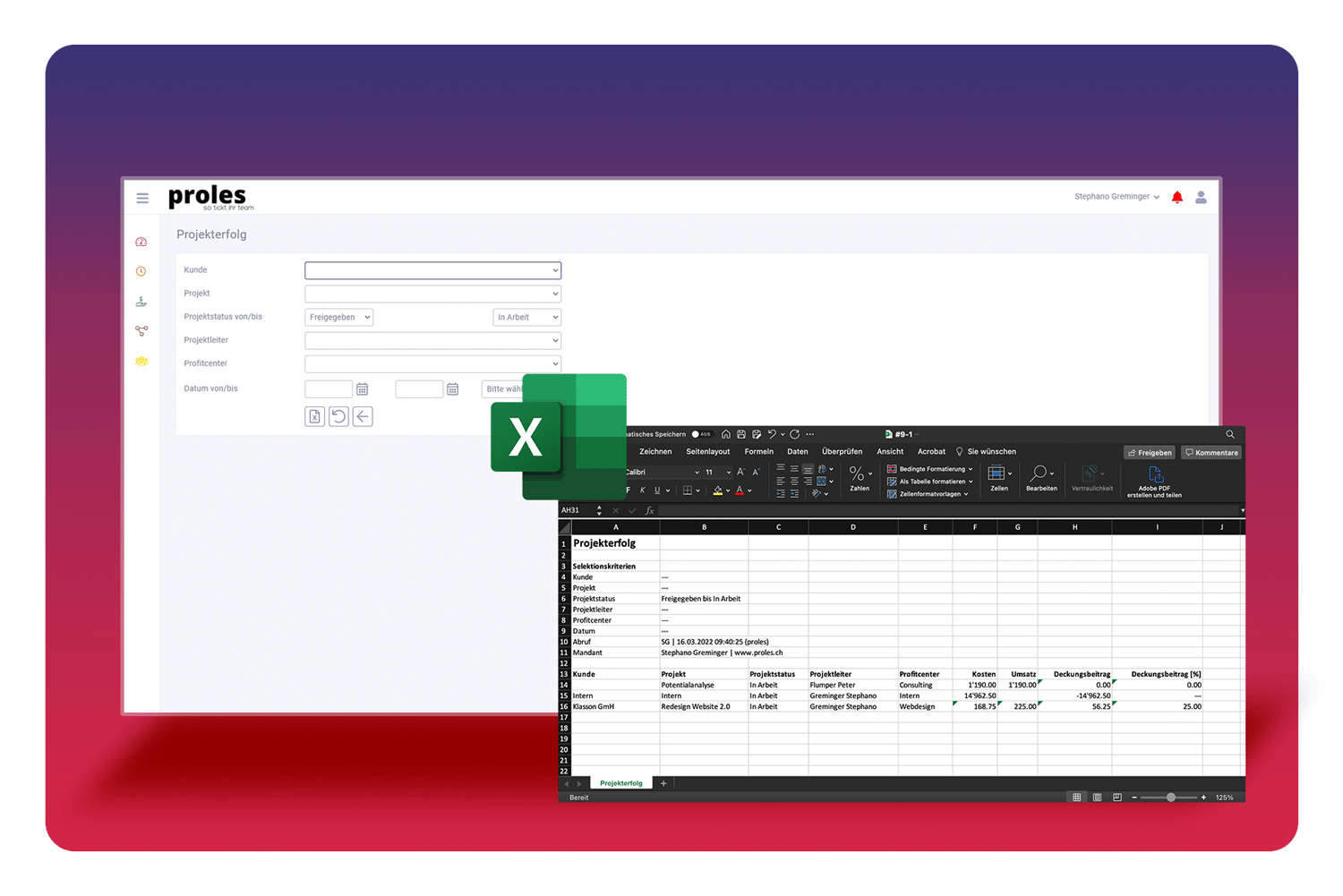Open calendar picker for start date
This screenshot has height=896, width=1343.
click(363, 389)
